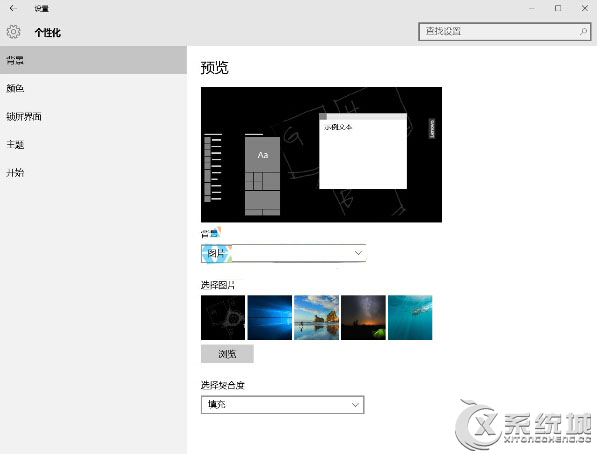
Task: Click the 选择契合度 label
Action: pyautogui.click(x=222, y=385)
